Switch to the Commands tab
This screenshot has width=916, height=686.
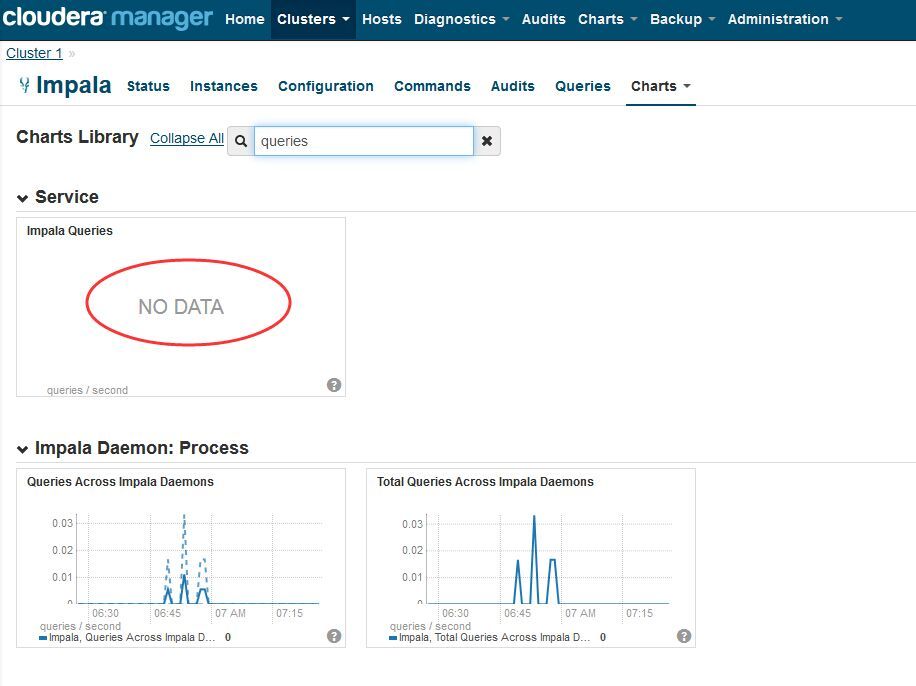(432, 86)
